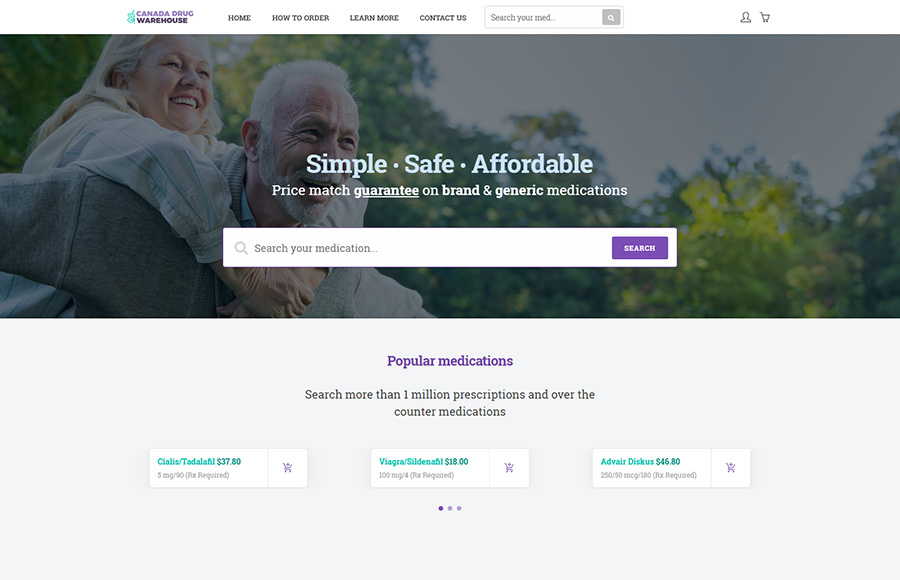Open the Learn More menu
The height and width of the screenshot is (580, 900).
point(374,18)
